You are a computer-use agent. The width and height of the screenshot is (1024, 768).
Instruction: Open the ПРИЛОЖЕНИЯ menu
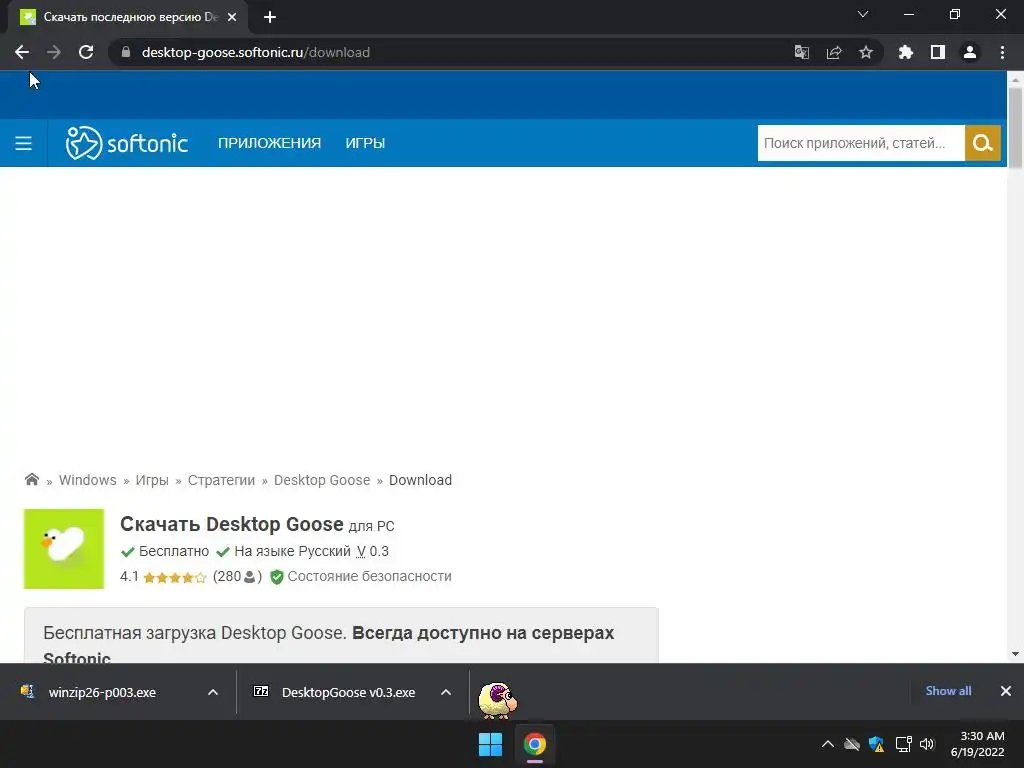pos(270,143)
